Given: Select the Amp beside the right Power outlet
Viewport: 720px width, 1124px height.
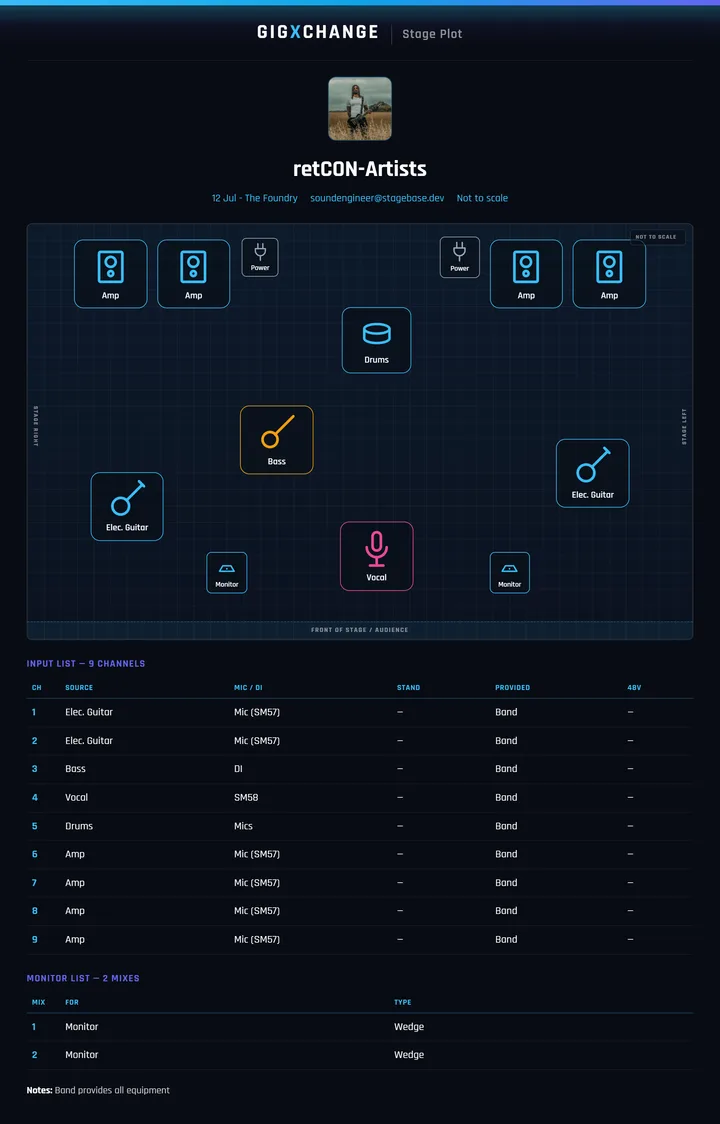Looking at the screenshot, I should (526, 274).
